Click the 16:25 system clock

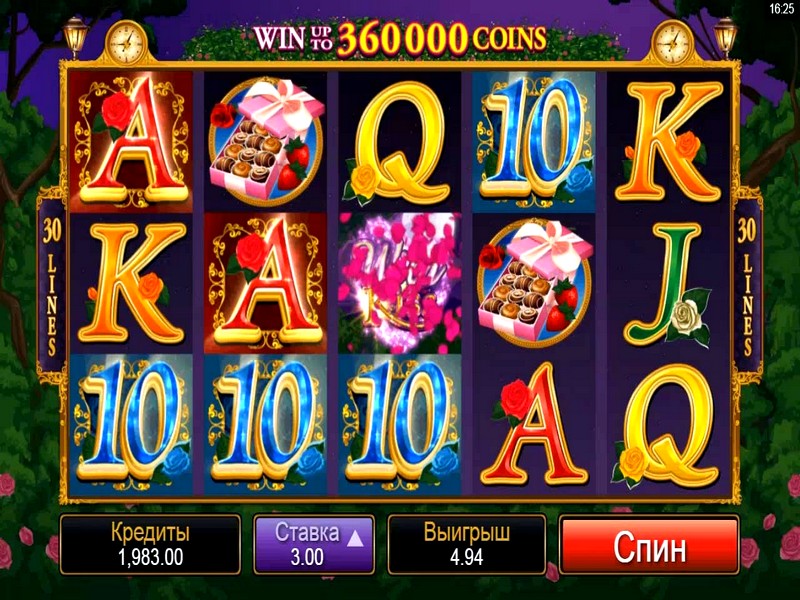pyautogui.click(x=781, y=9)
